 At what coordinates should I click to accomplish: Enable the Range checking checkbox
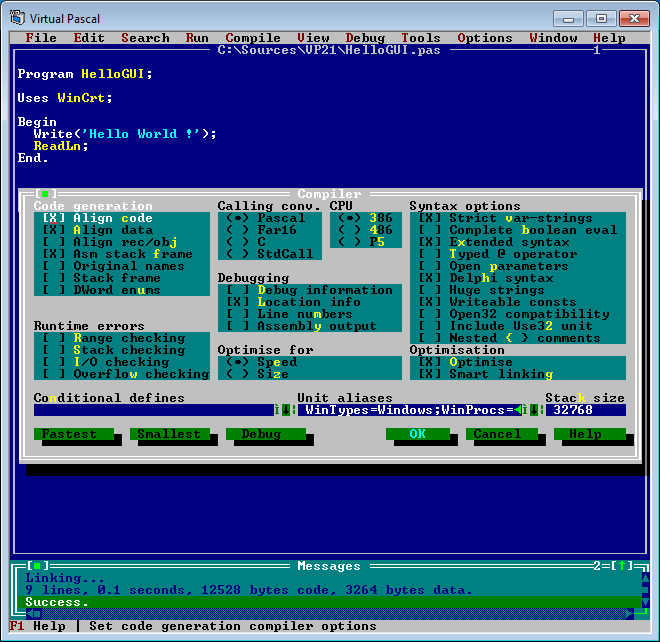50,338
